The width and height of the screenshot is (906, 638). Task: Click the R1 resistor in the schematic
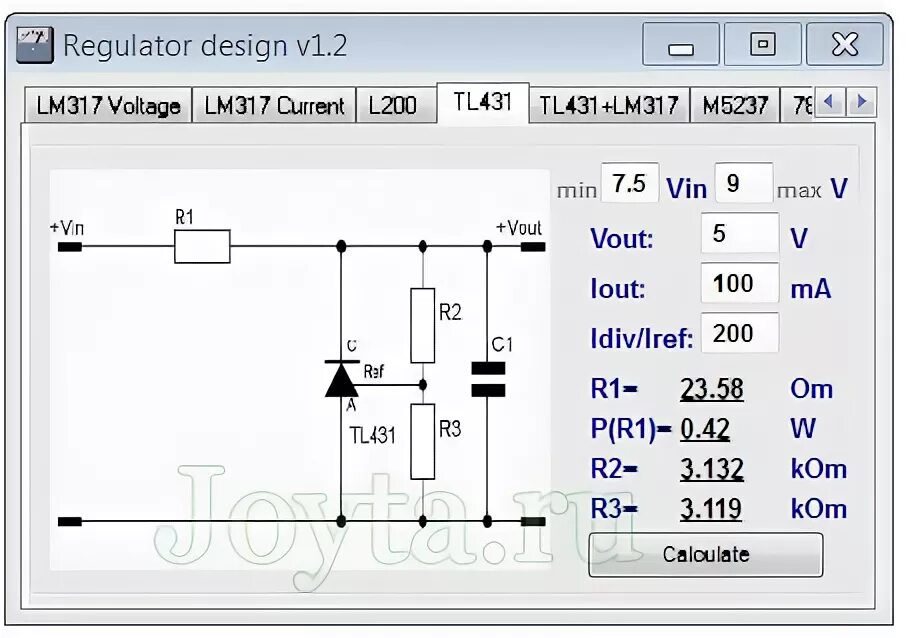(202, 246)
